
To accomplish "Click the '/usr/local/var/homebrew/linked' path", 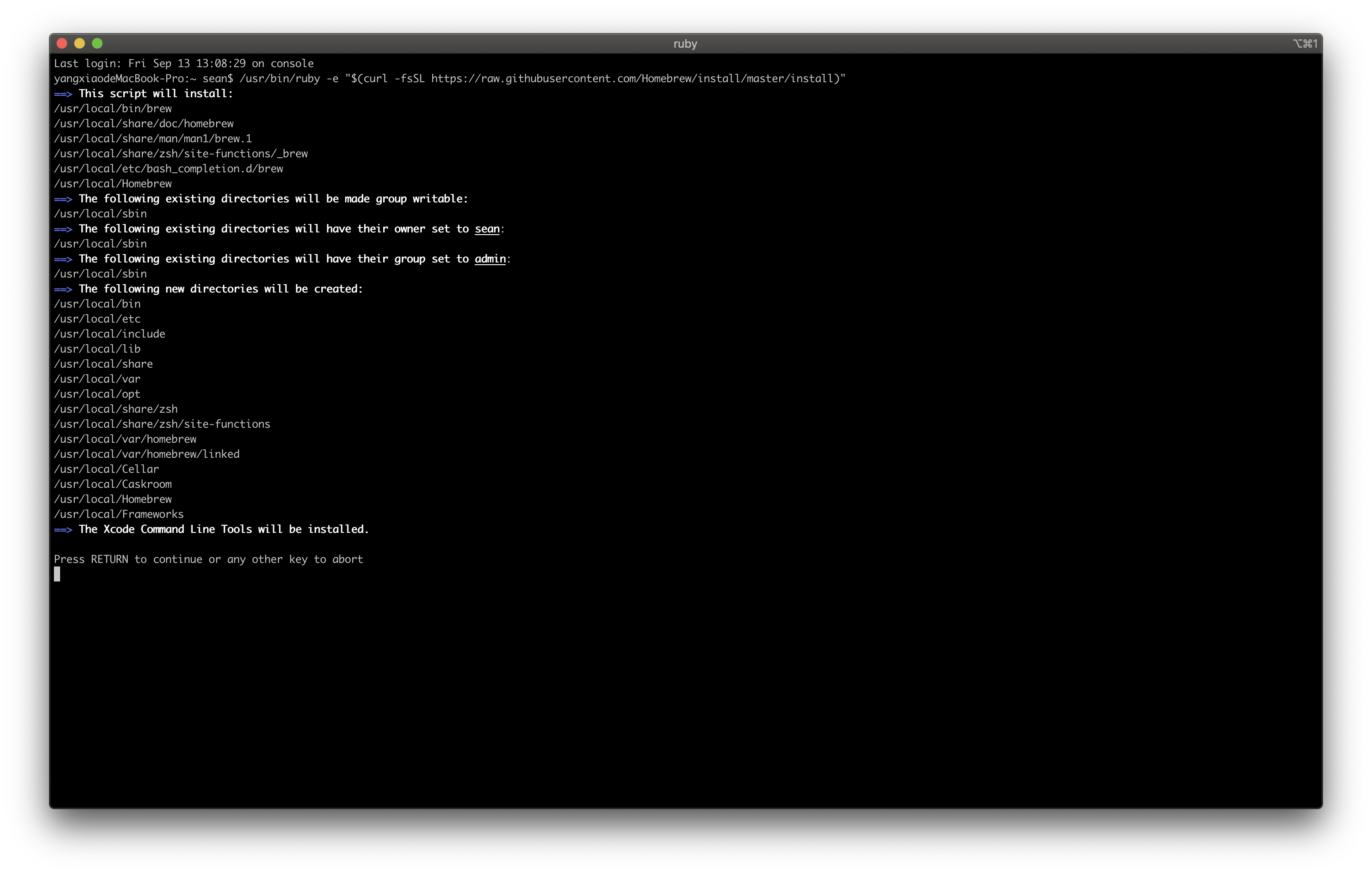I will click(146, 454).
